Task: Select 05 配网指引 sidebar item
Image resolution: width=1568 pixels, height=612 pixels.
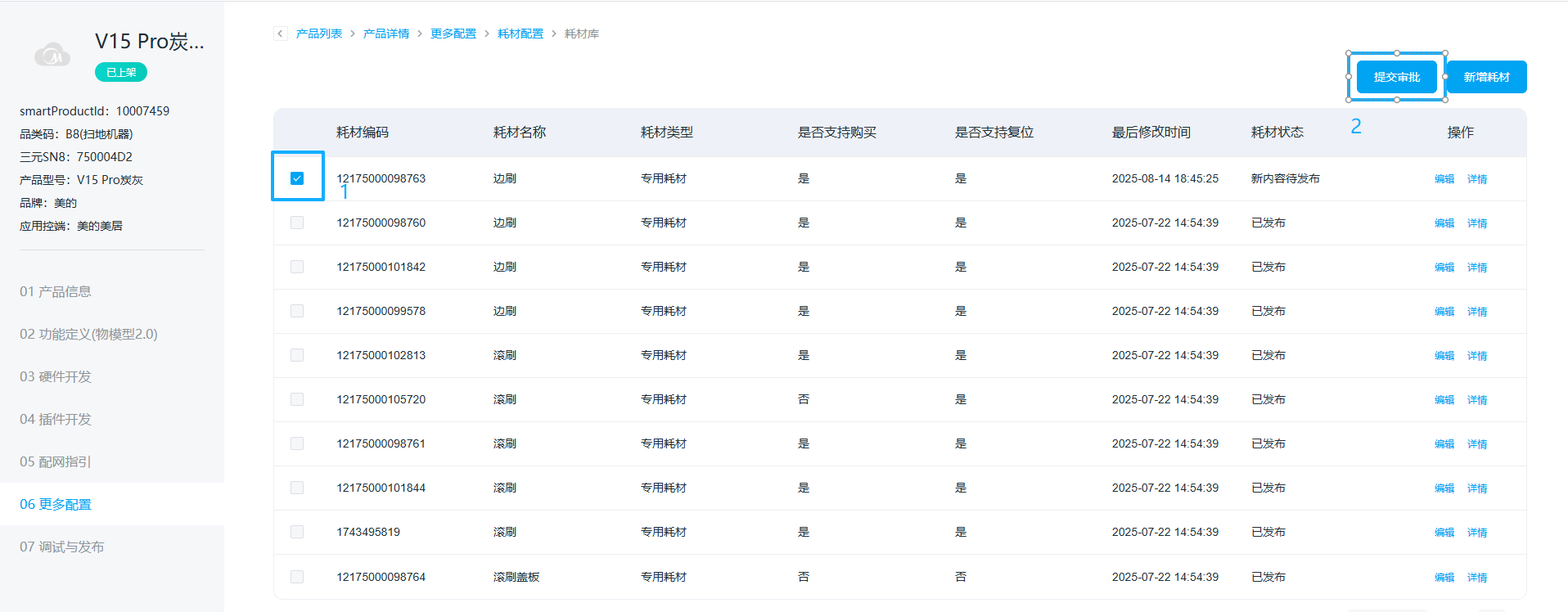Action: point(56,461)
